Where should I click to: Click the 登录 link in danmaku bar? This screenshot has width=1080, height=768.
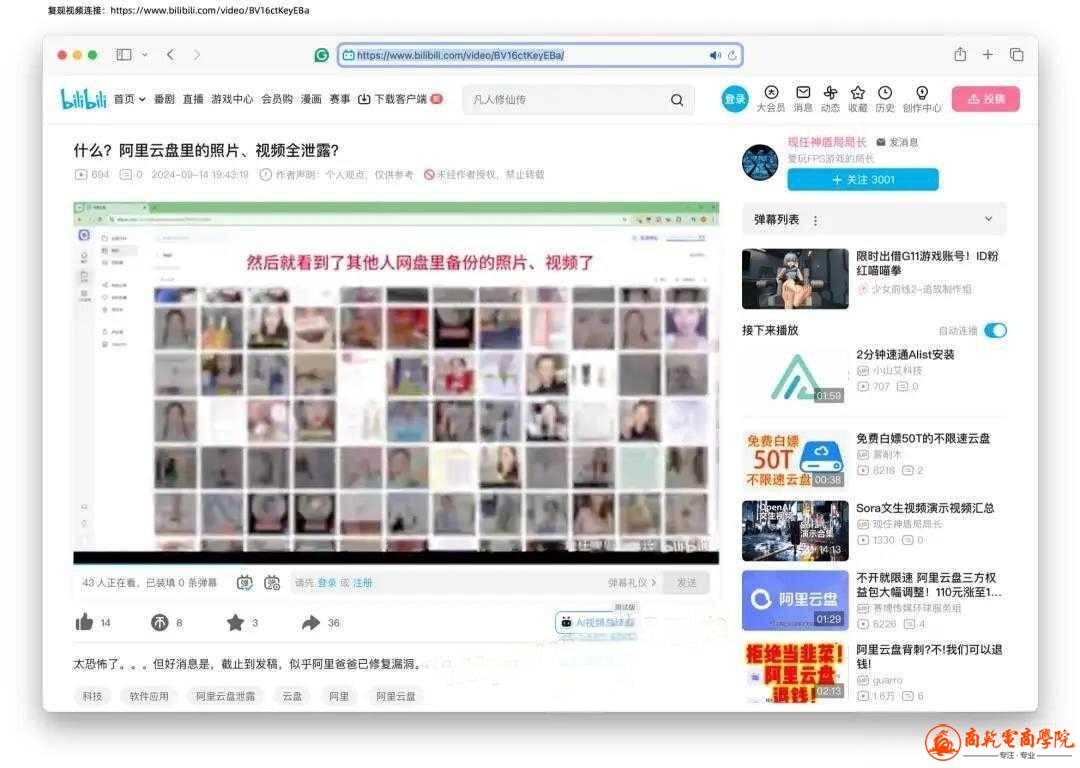pyautogui.click(x=326, y=583)
